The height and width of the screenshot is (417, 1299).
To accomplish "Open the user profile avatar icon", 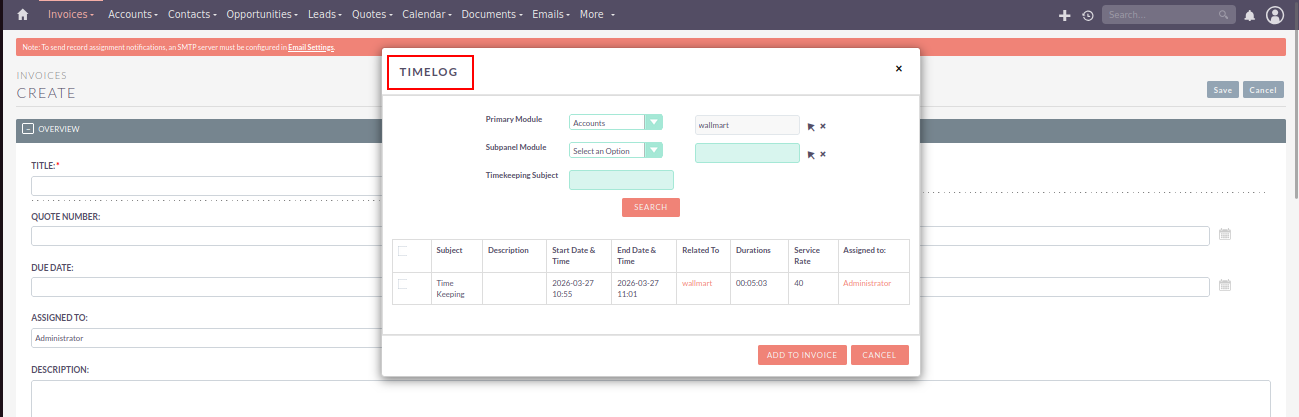I will pos(1274,15).
